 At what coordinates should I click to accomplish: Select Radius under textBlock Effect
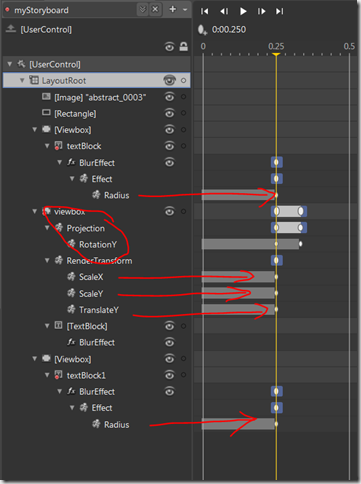pos(97,195)
